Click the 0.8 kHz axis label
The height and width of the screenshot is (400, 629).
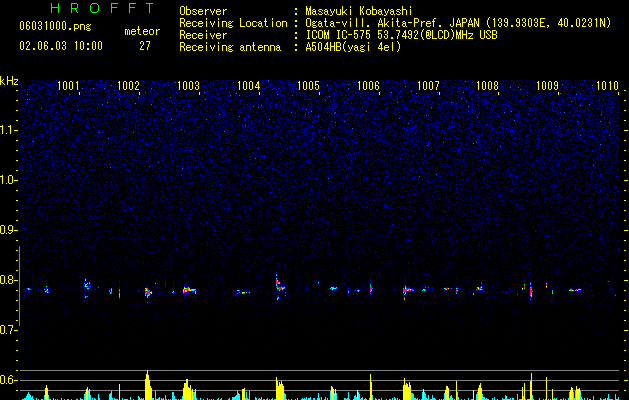coord(7,280)
